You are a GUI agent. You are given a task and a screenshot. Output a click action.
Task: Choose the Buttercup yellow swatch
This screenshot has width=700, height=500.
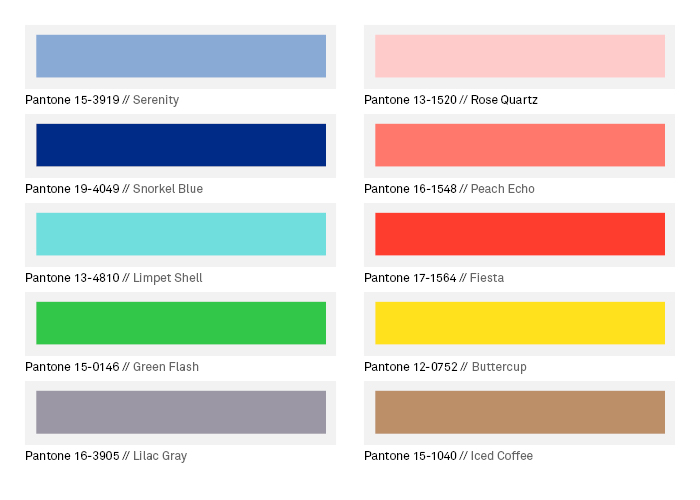pos(520,323)
